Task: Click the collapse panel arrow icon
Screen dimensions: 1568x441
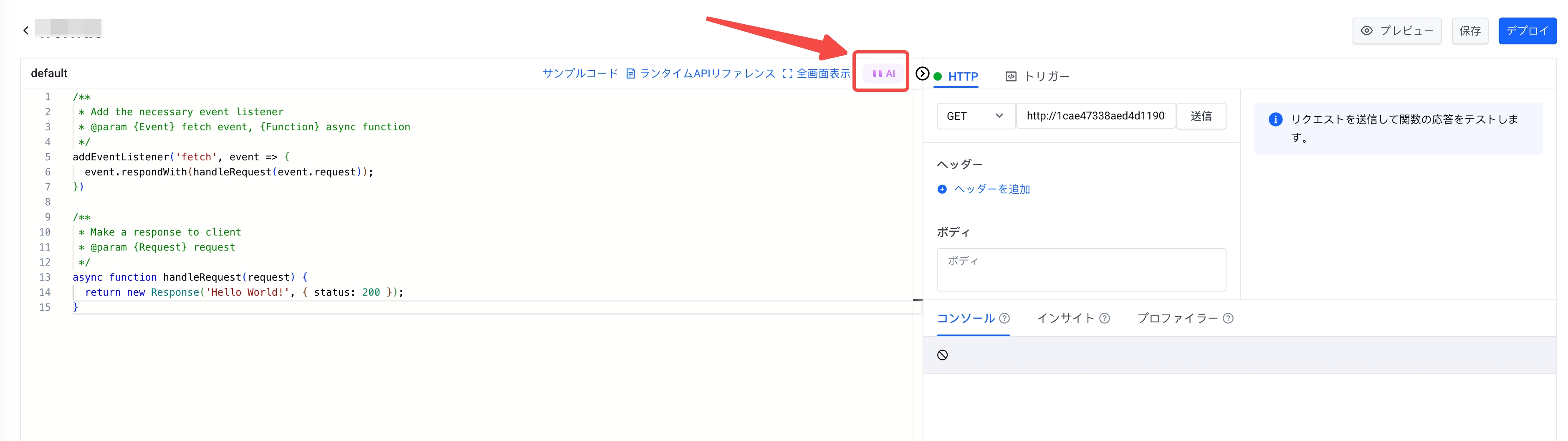Action: tap(922, 73)
